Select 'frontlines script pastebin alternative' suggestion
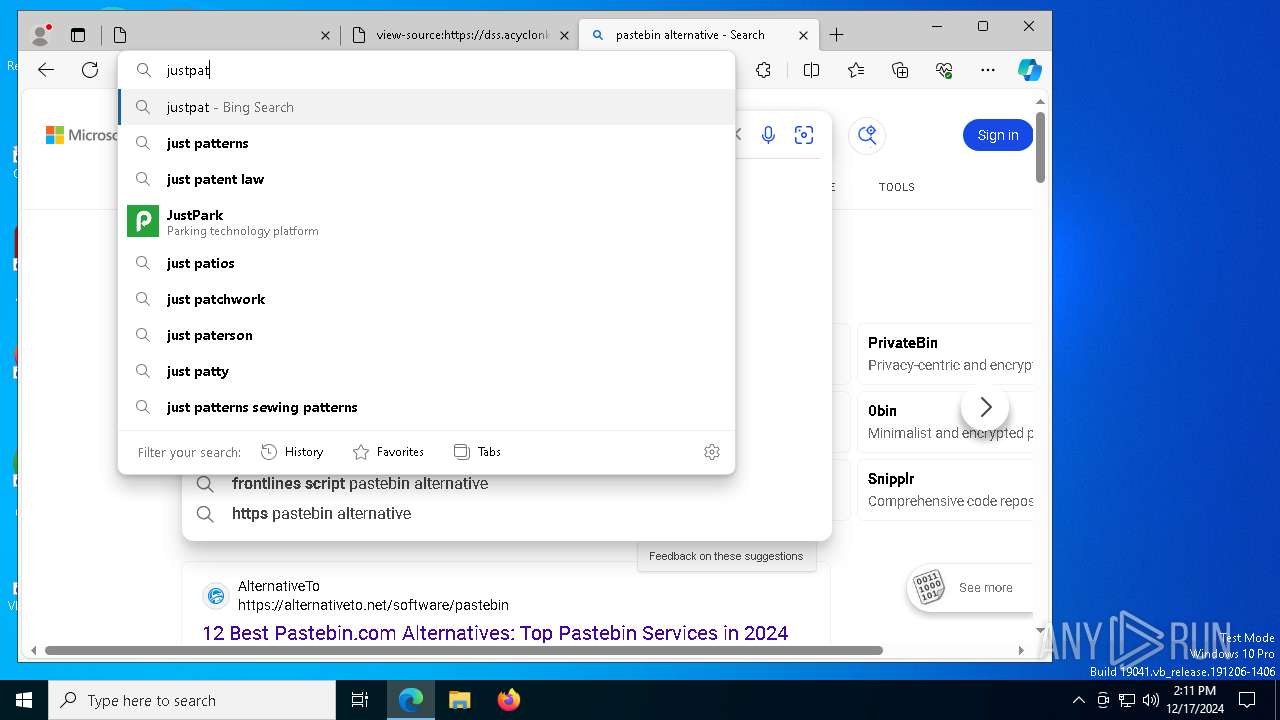This screenshot has height=720, width=1280. click(x=360, y=484)
